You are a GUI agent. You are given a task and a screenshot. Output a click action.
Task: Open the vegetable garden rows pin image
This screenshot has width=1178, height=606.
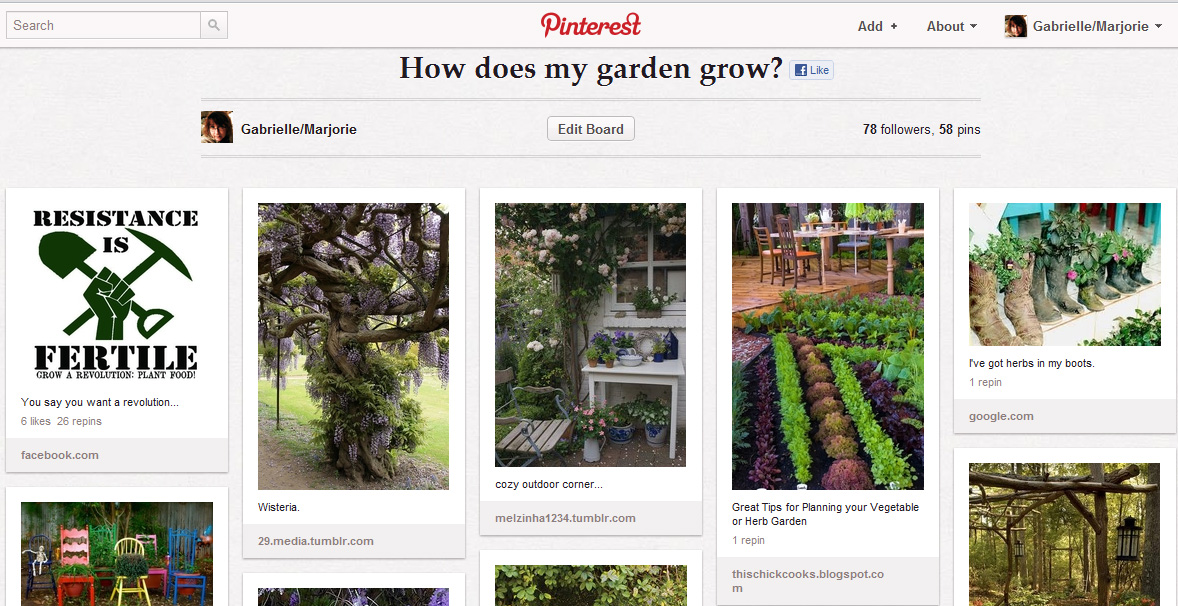tap(828, 346)
